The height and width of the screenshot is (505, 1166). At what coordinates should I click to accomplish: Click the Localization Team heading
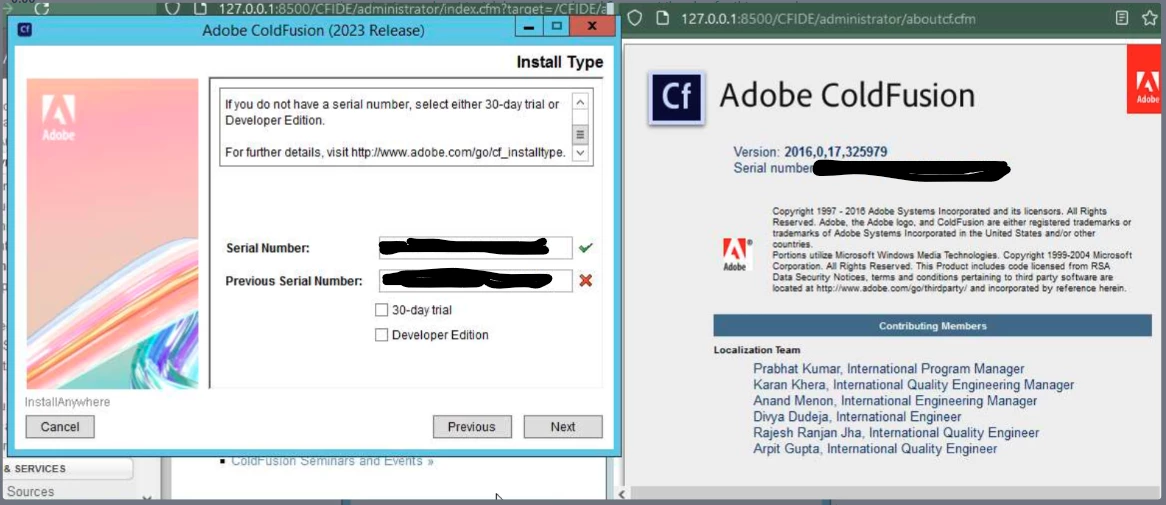pyautogui.click(x=757, y=350)
